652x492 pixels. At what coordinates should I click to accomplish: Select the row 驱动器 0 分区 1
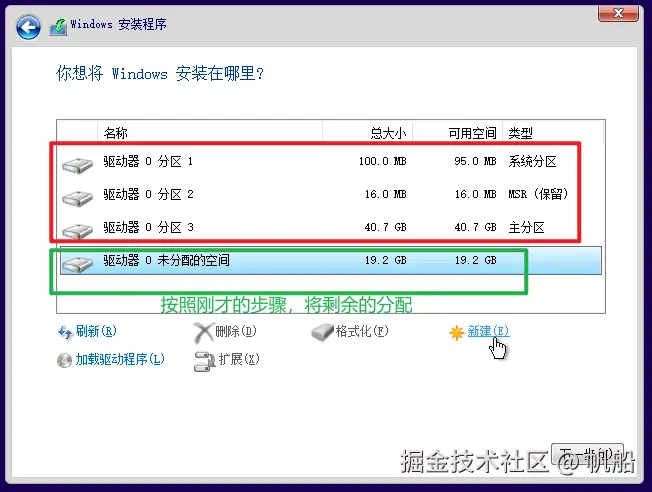(331, 161)
